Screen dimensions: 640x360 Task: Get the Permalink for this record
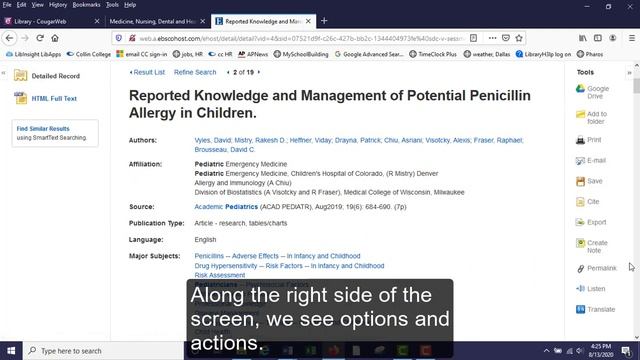(596, 268)
